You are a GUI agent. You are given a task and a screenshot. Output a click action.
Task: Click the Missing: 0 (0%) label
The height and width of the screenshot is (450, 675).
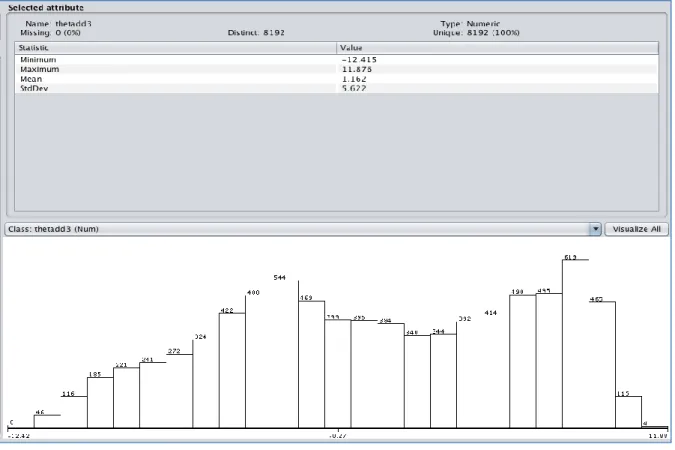(x=50, y=33)
